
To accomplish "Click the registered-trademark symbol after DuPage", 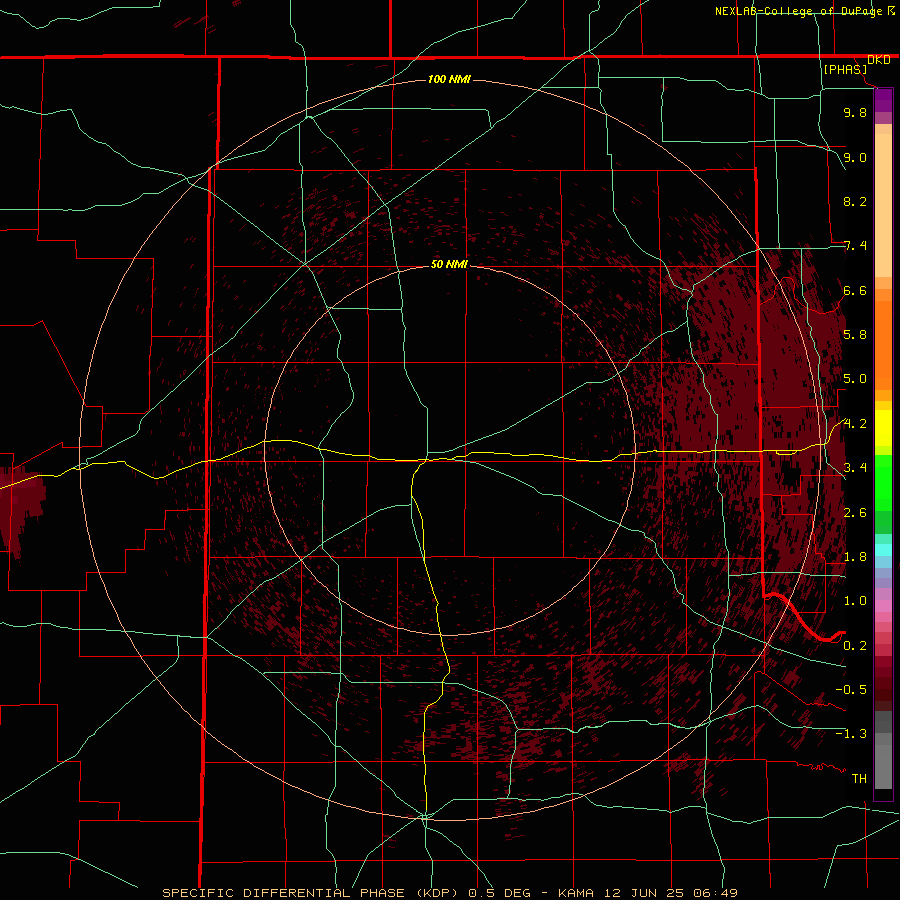I will click(x=891, y=10).
